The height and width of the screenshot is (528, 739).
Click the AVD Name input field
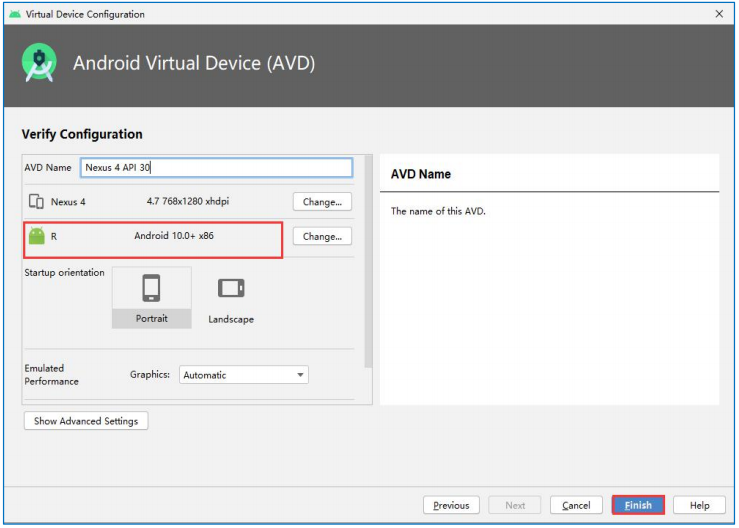tap(216, 167)
